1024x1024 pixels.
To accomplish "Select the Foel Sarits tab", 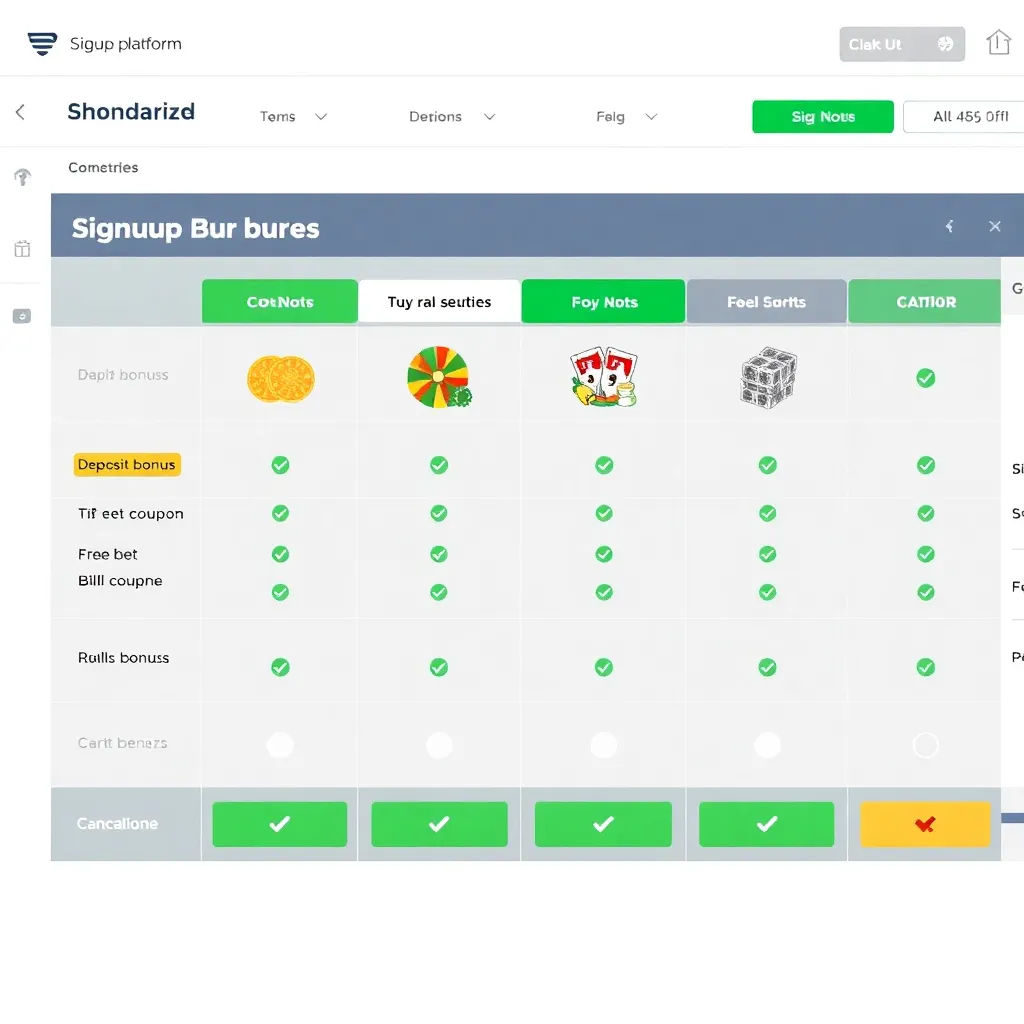I will click(x=766, y=302).
